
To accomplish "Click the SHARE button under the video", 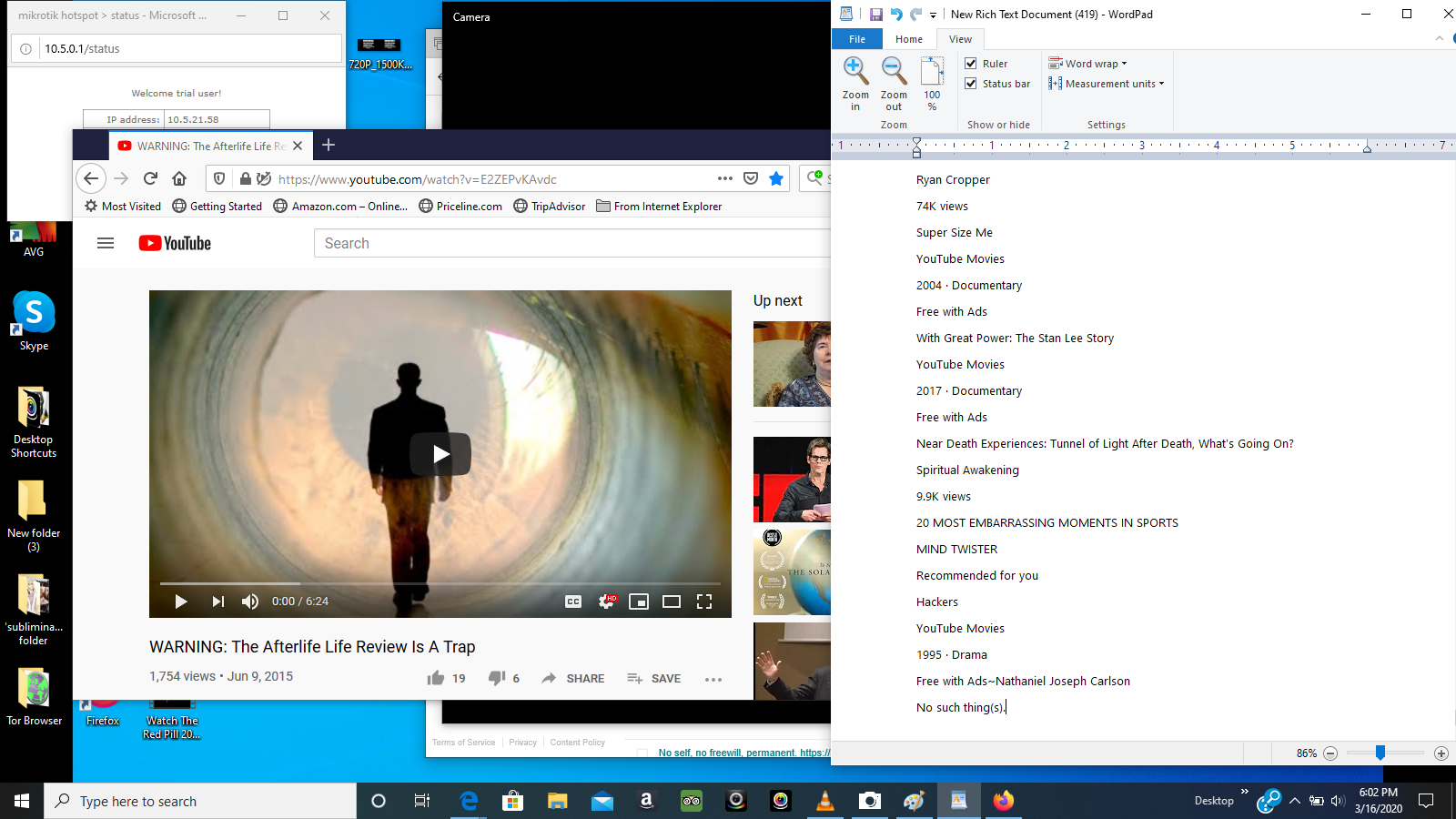I will tap(573, 678).
